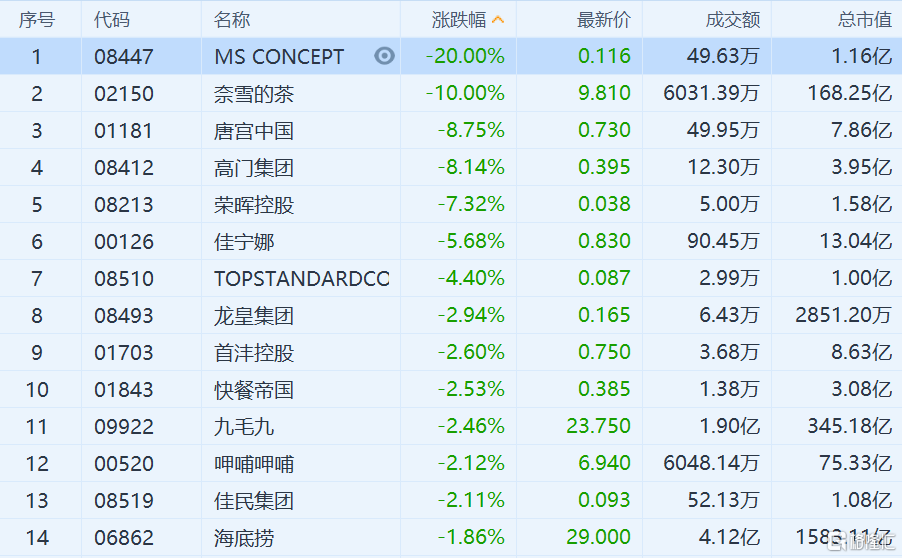Click the 总市值 column header
The width and height of the screenshot is (902, 558).
click(865, 20)
